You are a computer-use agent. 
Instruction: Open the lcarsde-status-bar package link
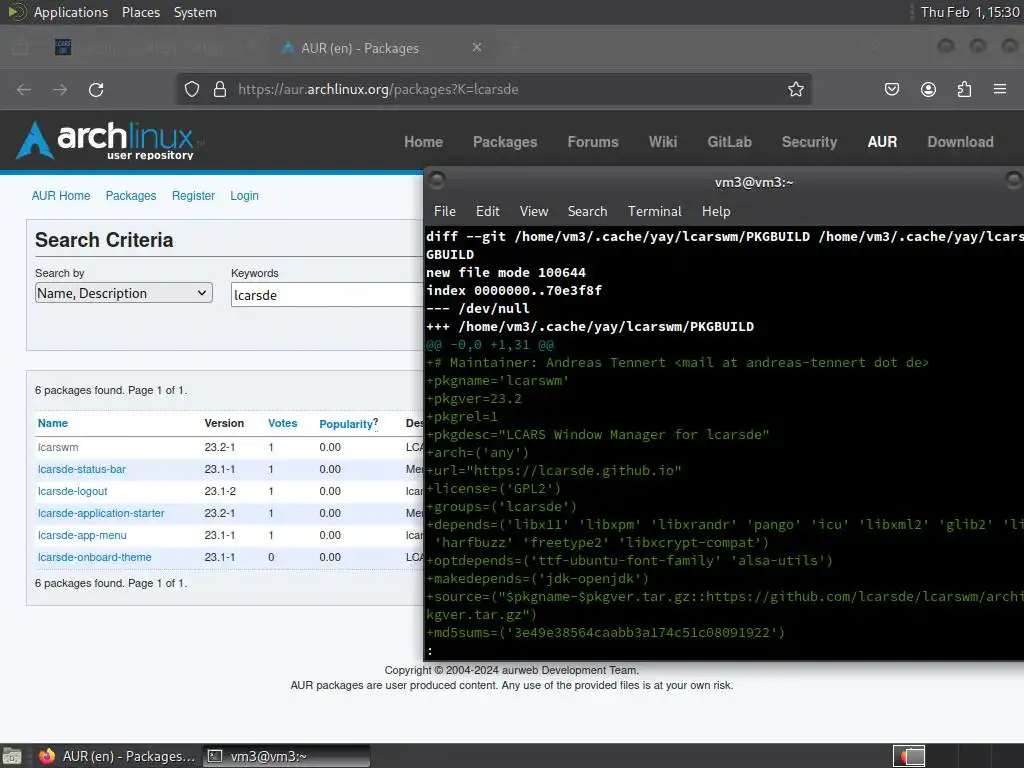point(82,470)
